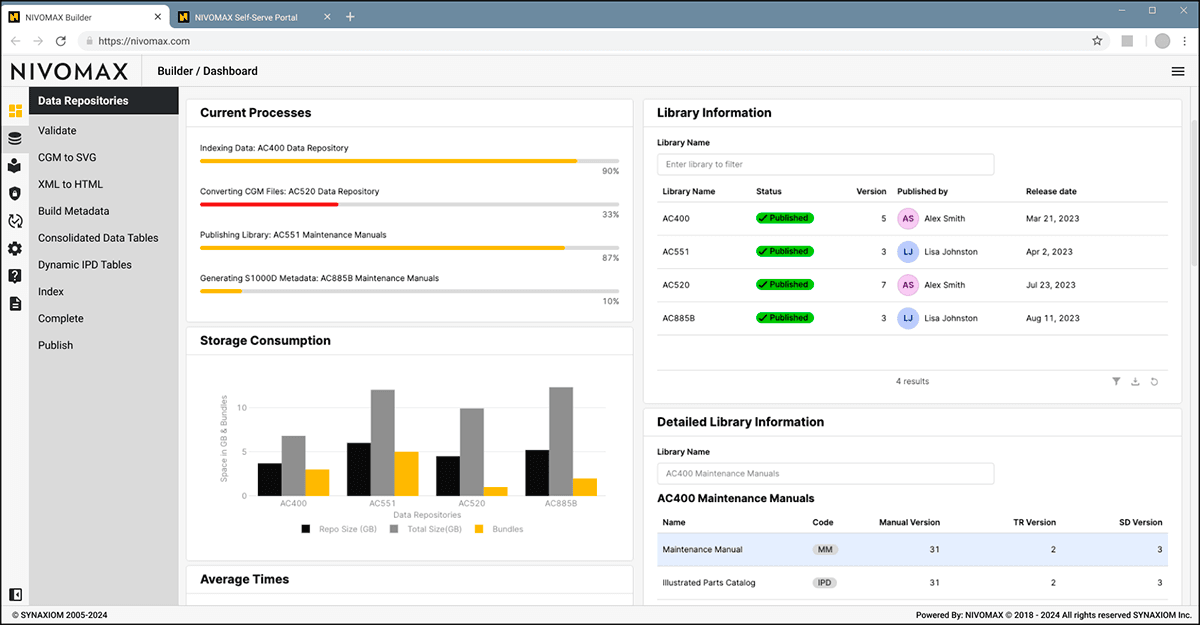Viewport: 1200px width, 625px height.
Task: Open browser options via three-dot menu
Action: (x=1184, y=41)
